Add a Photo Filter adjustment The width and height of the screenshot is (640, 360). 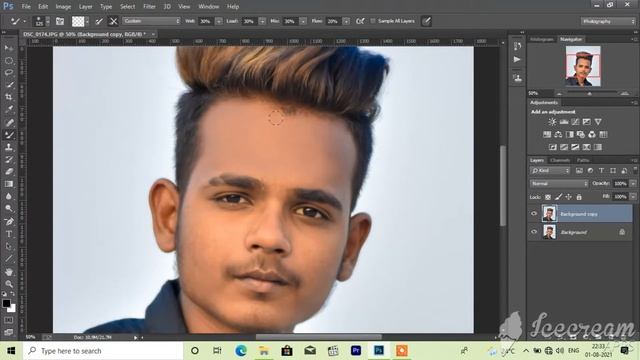580,134
